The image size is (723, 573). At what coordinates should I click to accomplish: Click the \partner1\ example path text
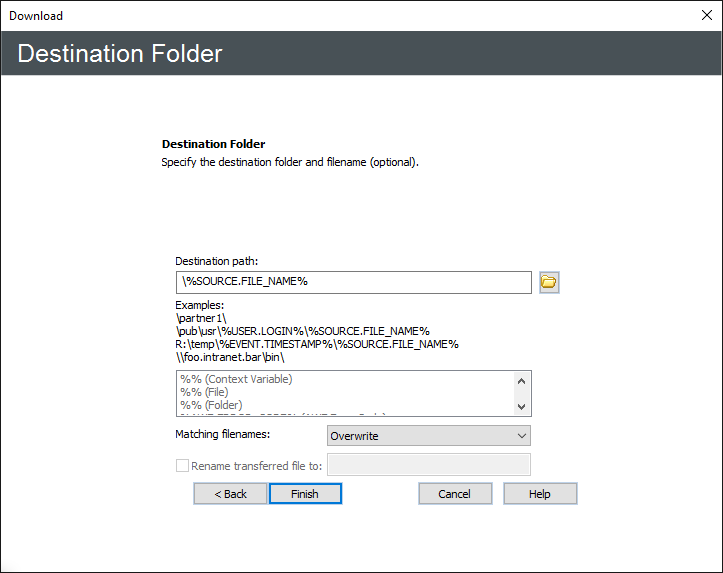[201, 318]
